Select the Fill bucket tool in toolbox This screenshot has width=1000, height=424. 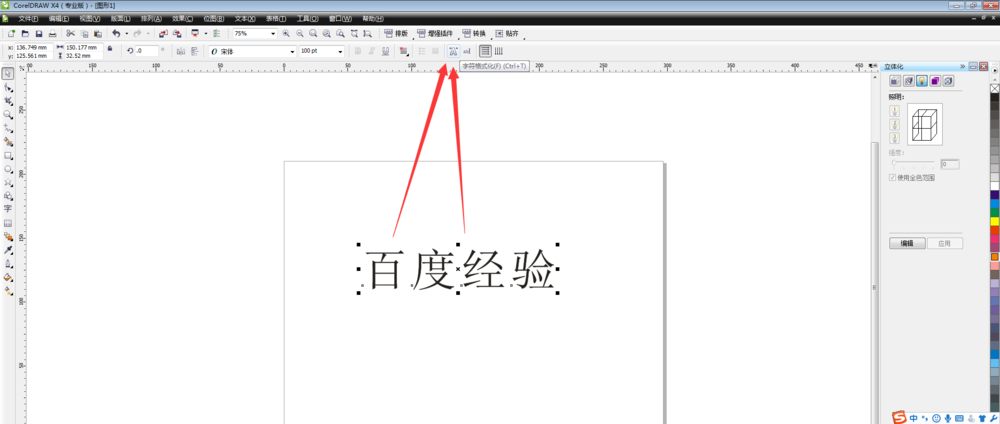[8, 277]
